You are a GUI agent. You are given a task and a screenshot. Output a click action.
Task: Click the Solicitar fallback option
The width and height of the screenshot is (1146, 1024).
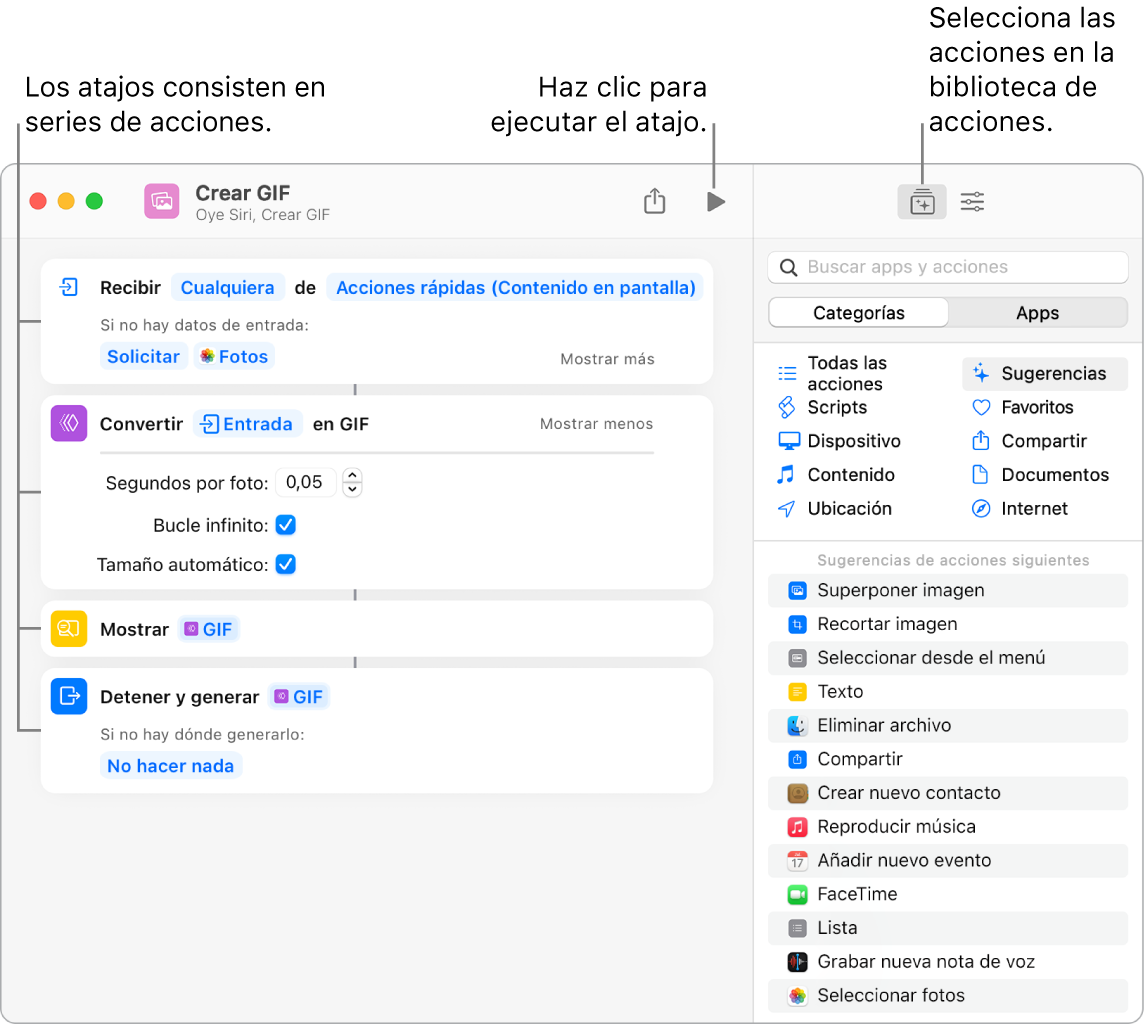(x=143, y=356)
